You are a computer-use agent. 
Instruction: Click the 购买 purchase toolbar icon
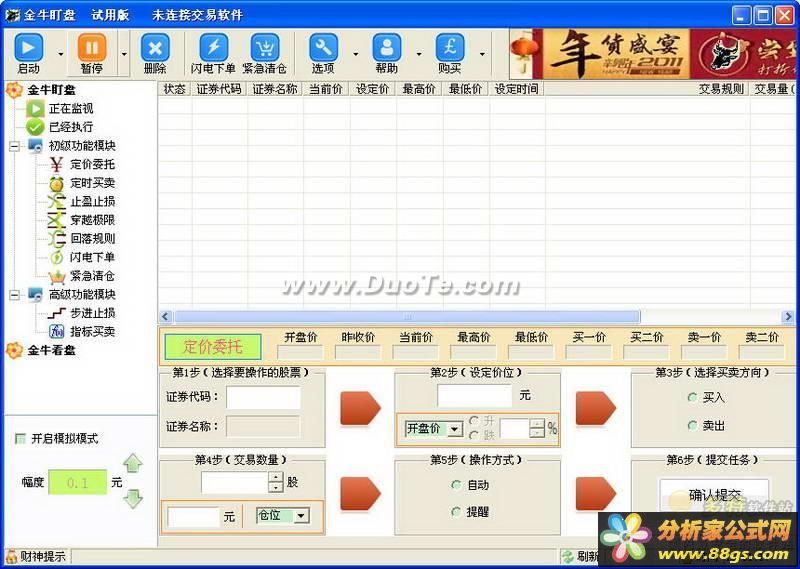pos(450,48)
